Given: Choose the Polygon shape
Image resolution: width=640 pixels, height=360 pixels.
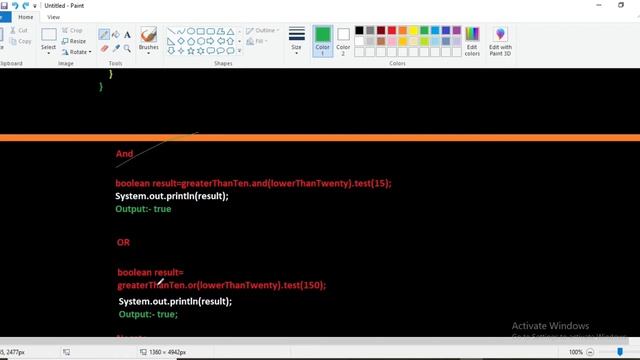Looking at the screenshot, I should 220,31.
